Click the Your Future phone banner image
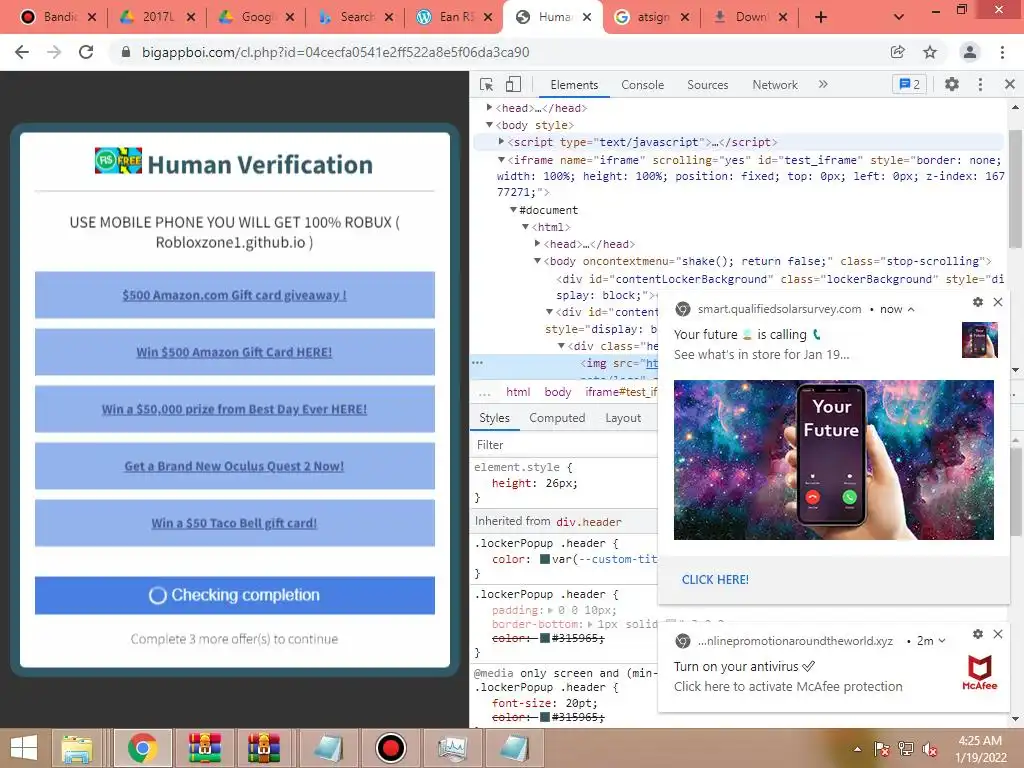 point(833,460)
